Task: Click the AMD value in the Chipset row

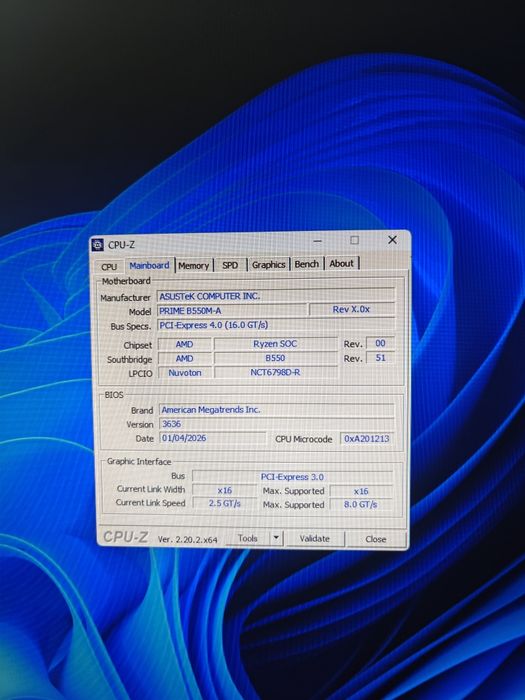Action: 184,344
